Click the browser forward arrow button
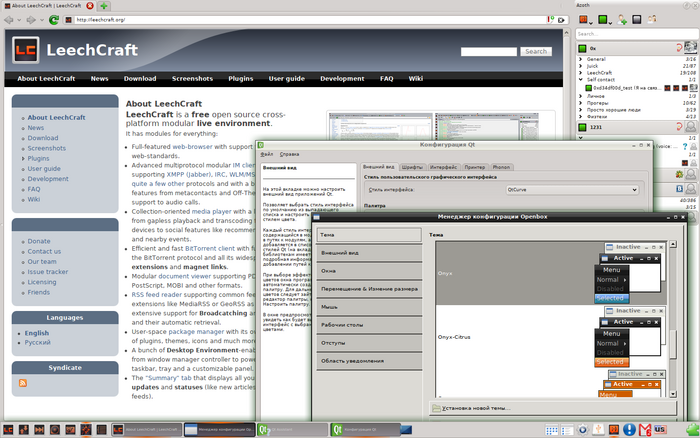The width and height of the screenshot is (700, 438). 31,20
